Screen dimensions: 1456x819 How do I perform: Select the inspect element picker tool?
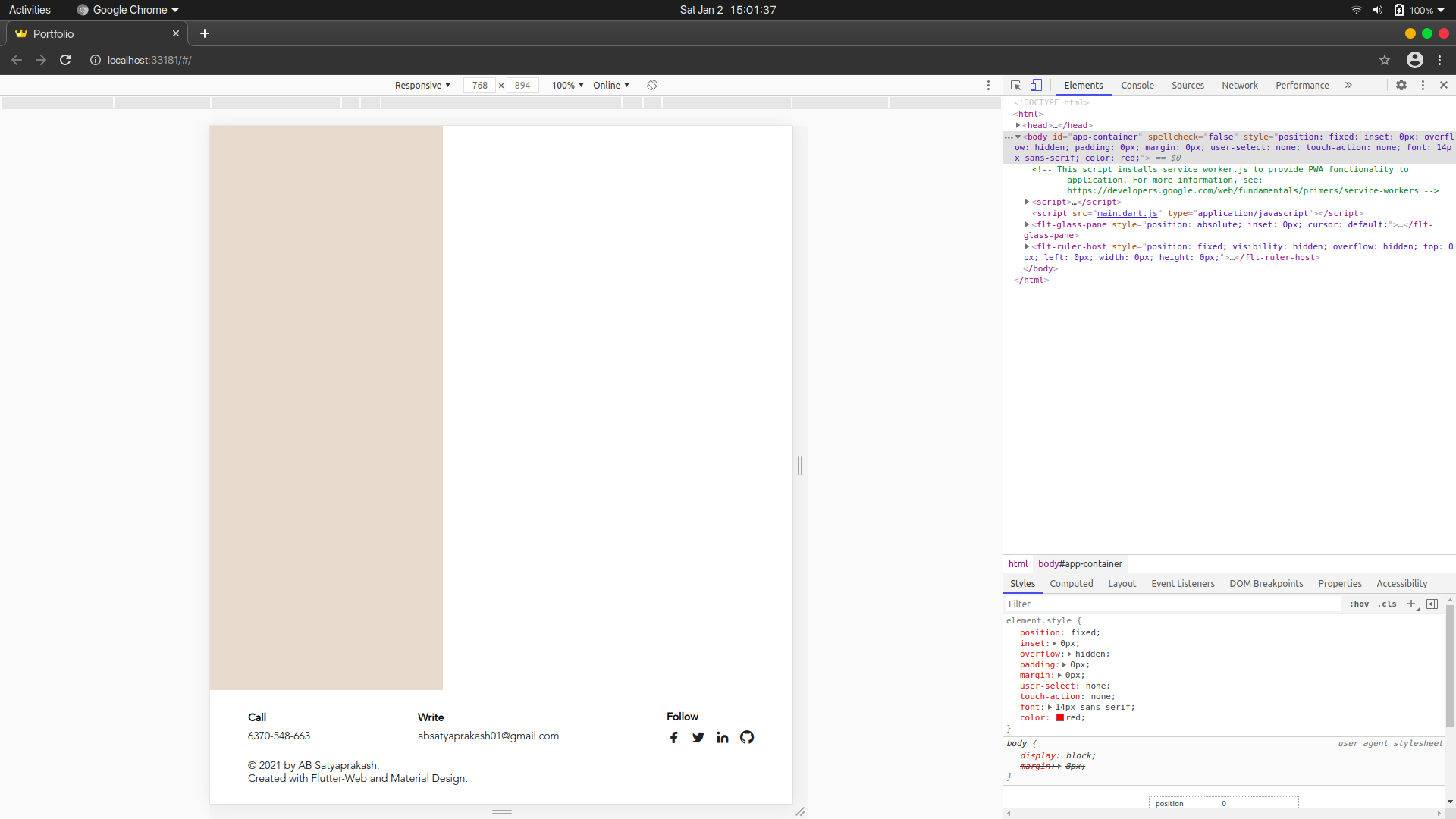point(1016,85)
